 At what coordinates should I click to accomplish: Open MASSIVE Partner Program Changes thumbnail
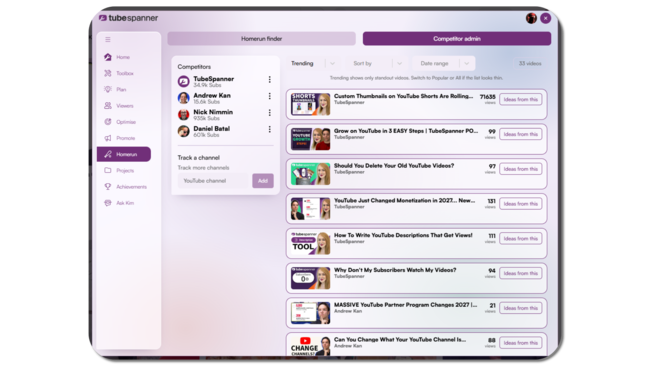click(310, 313)
